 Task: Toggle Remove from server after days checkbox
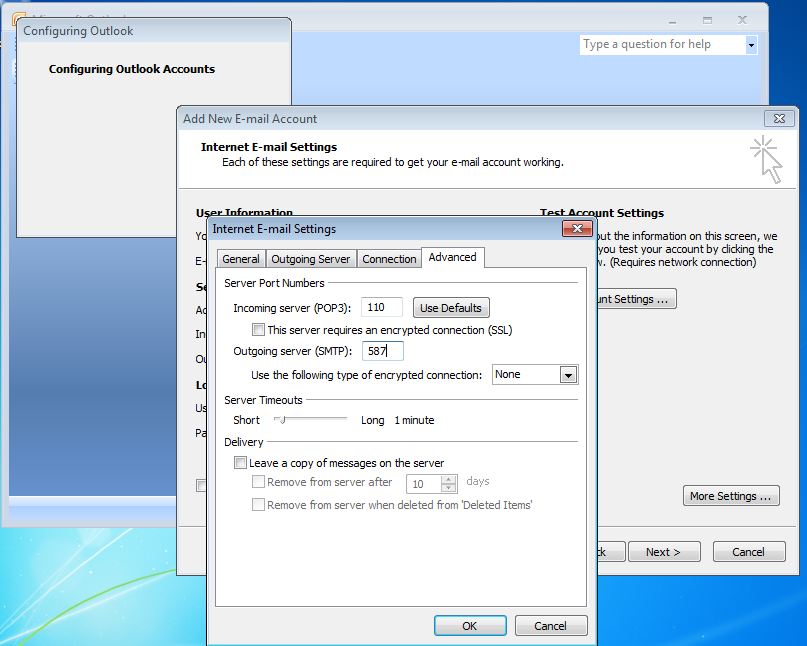coord(258,482)
